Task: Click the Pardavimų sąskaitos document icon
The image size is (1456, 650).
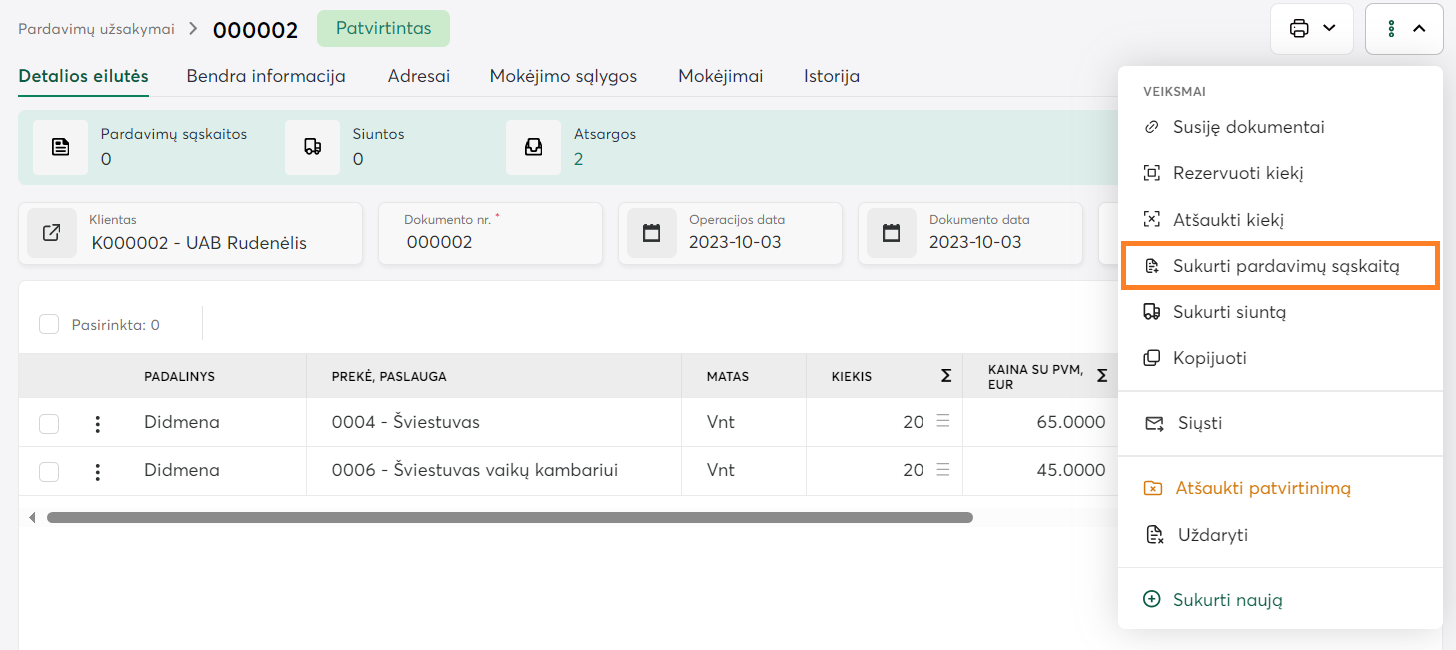Action: 61,147
